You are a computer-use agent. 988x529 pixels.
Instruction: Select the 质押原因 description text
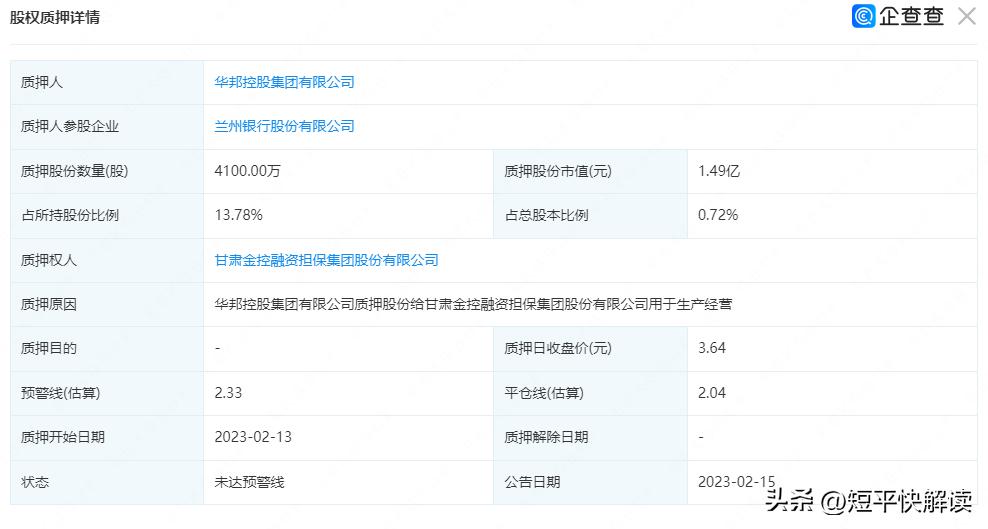pos(473,304)
